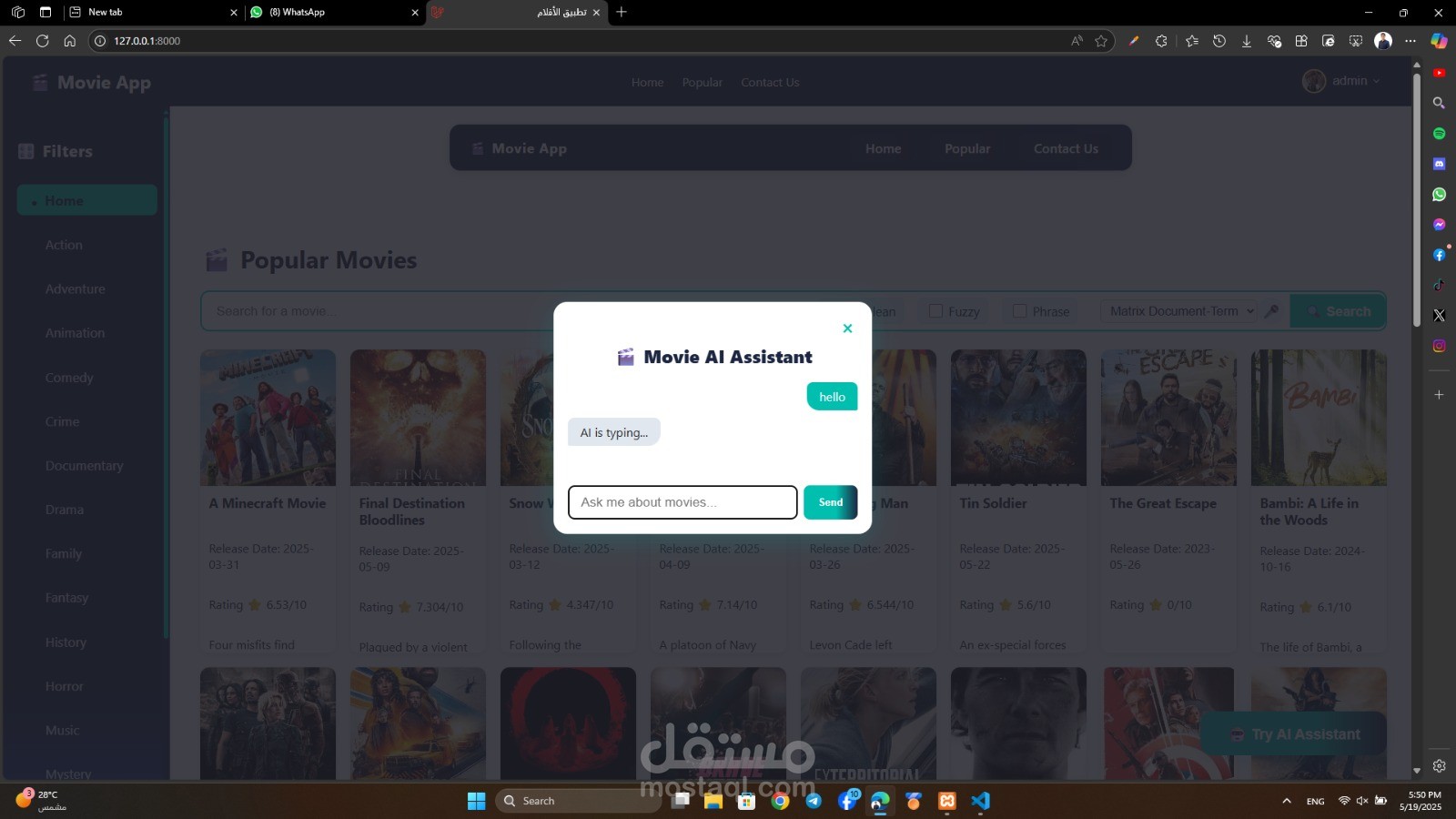Open the Windows Start menu
The width and height of the screenshot is (1456, 819).
476,801
